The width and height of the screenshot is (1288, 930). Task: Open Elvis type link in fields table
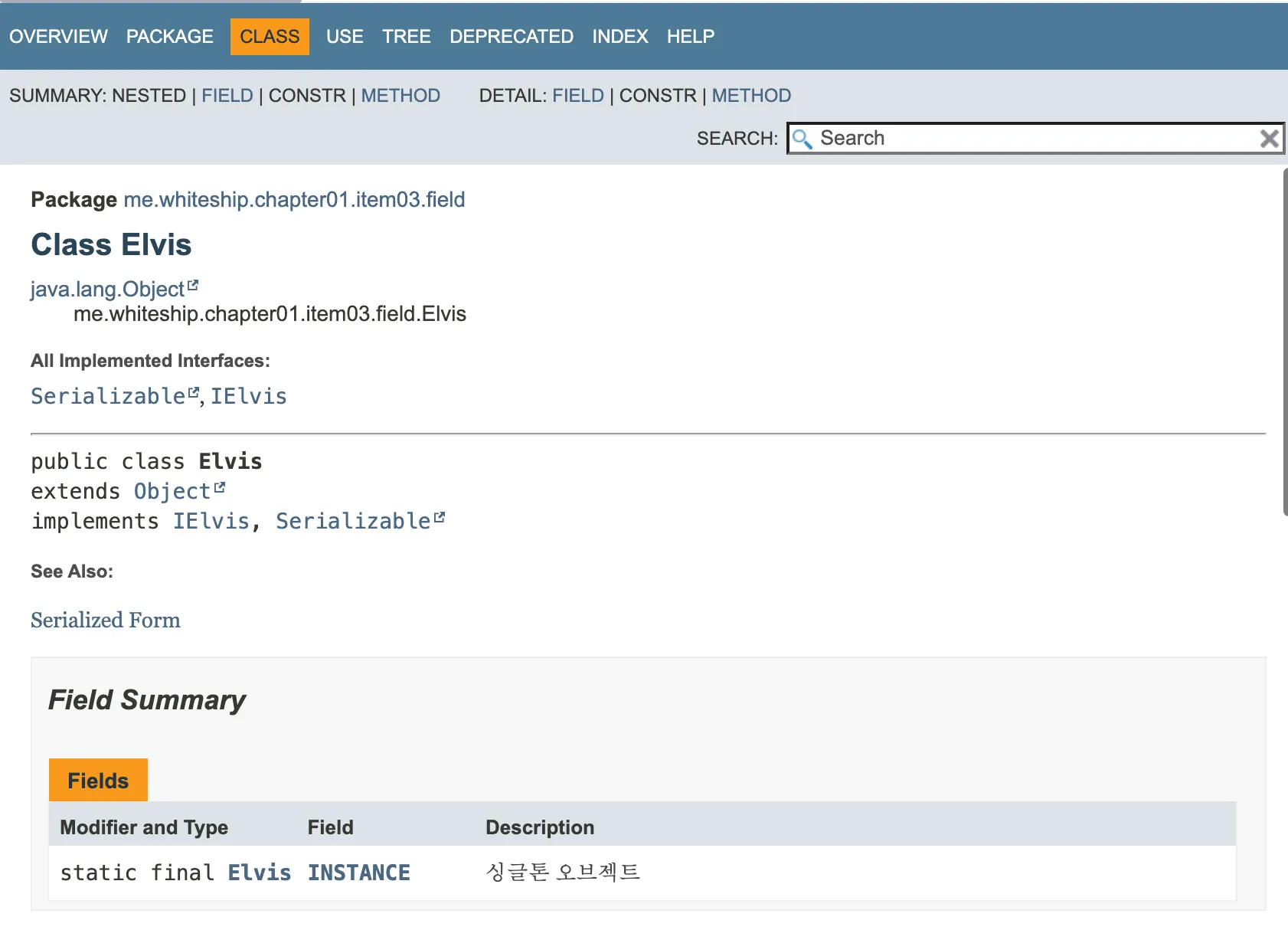260,873
